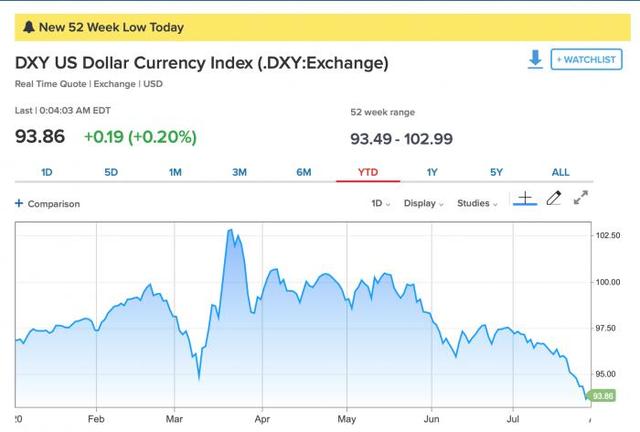Open the 1D interval dropdown

click(380, 203)
